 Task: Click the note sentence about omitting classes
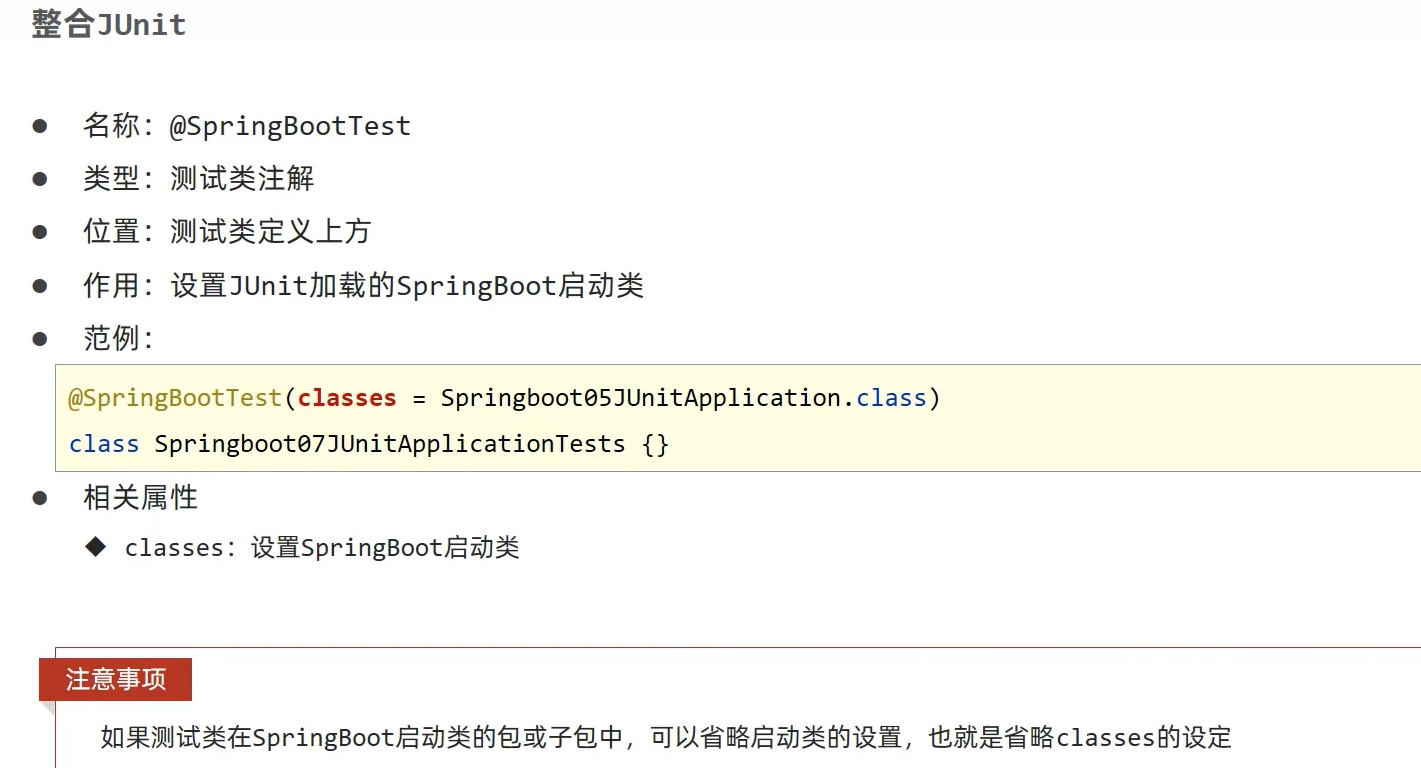(x=666, y=738)
